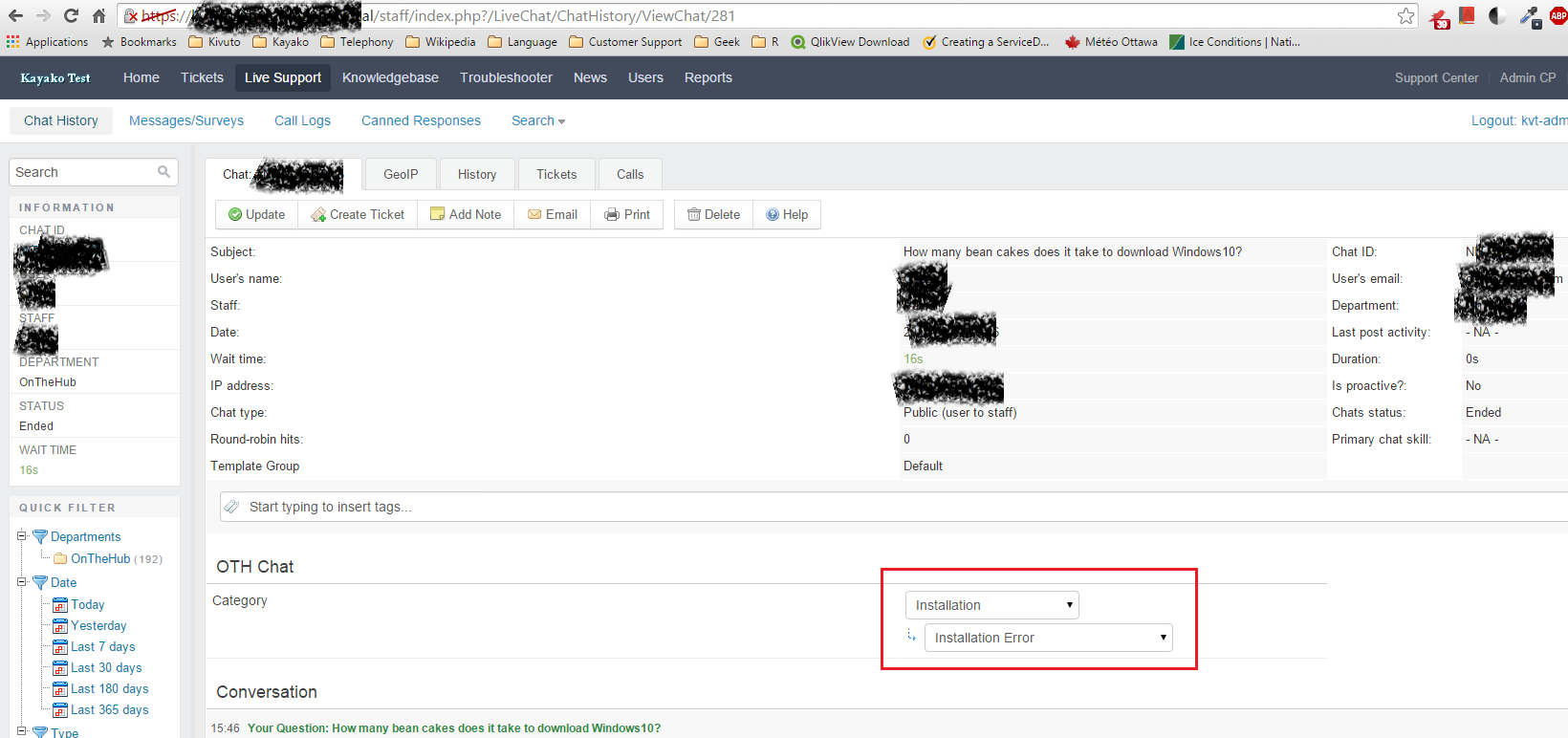Delete this chat with Delete button
The image size is (1568, 738).
(x=714, y=214)
